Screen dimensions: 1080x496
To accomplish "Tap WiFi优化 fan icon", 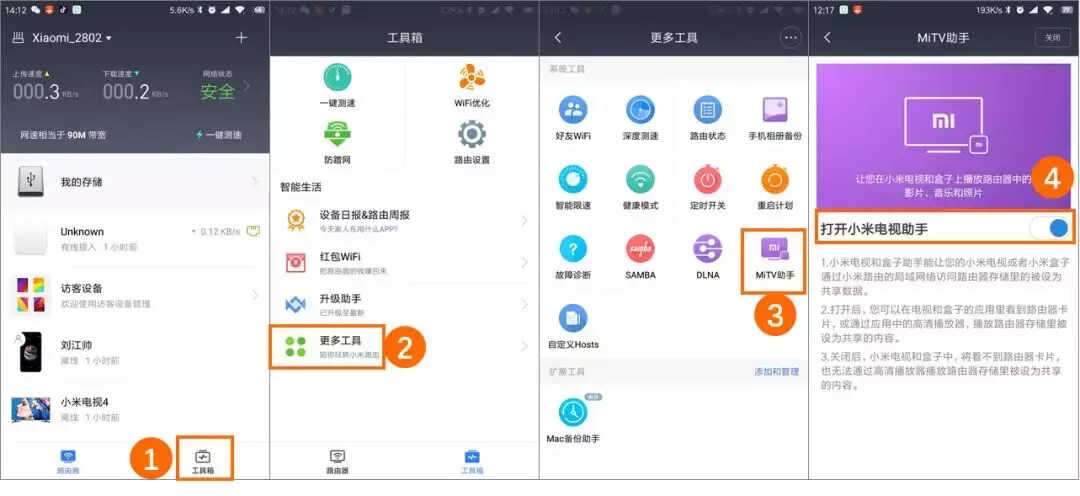I will pyautogui.click(x=472, y=78).
